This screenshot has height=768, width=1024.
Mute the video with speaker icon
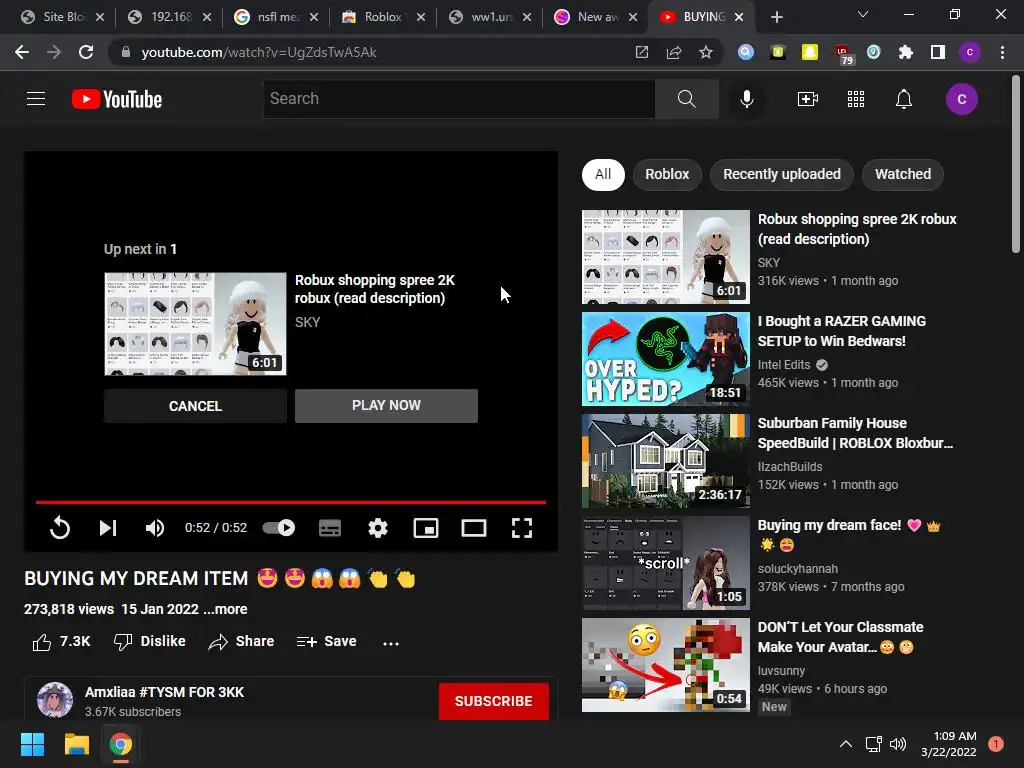click(155, 528)
